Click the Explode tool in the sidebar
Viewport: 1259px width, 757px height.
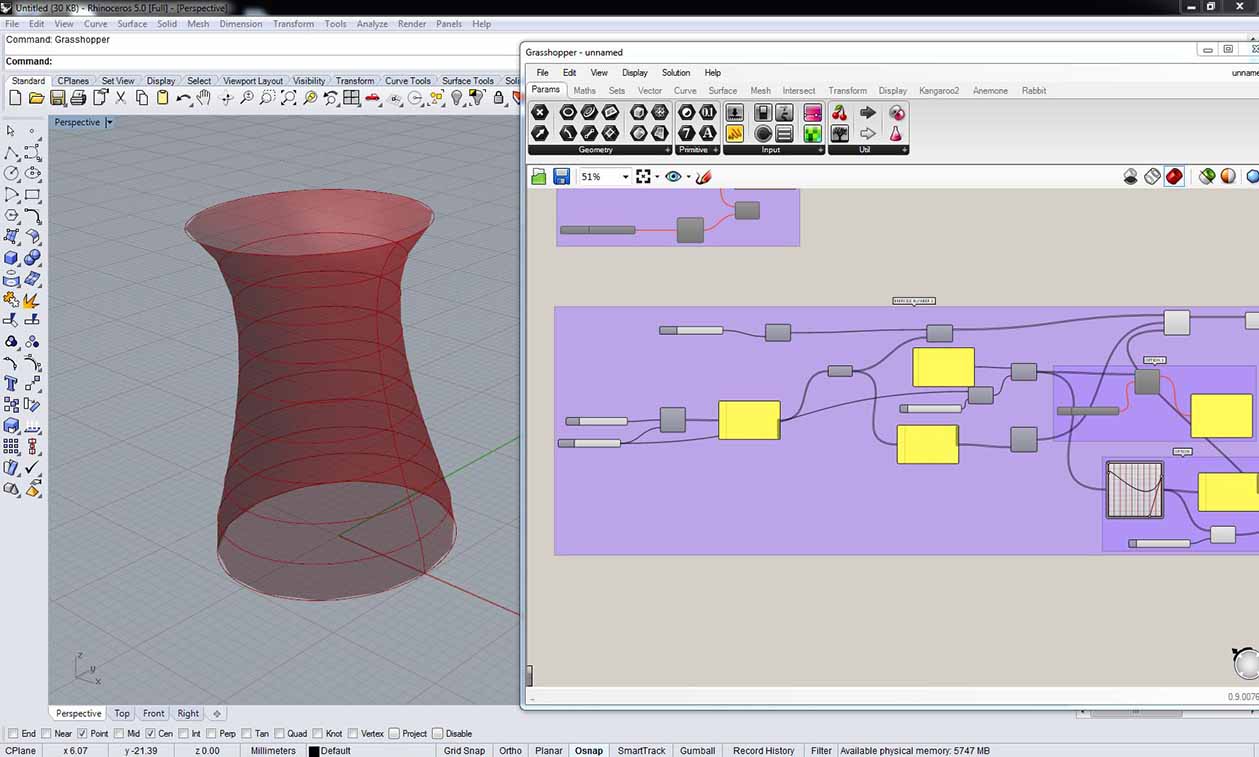pyautogui.click(x=32, y=300)
